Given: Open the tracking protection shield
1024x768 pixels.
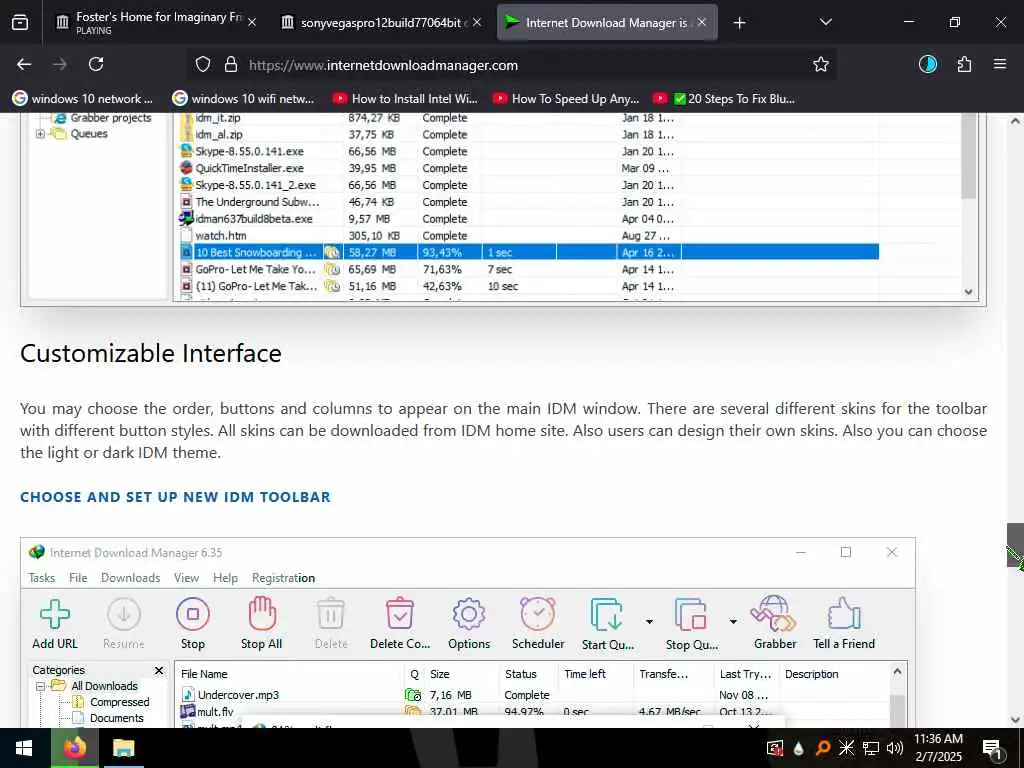Looking at the screenshot, I should pyautogui.click(x=203, y=65).
